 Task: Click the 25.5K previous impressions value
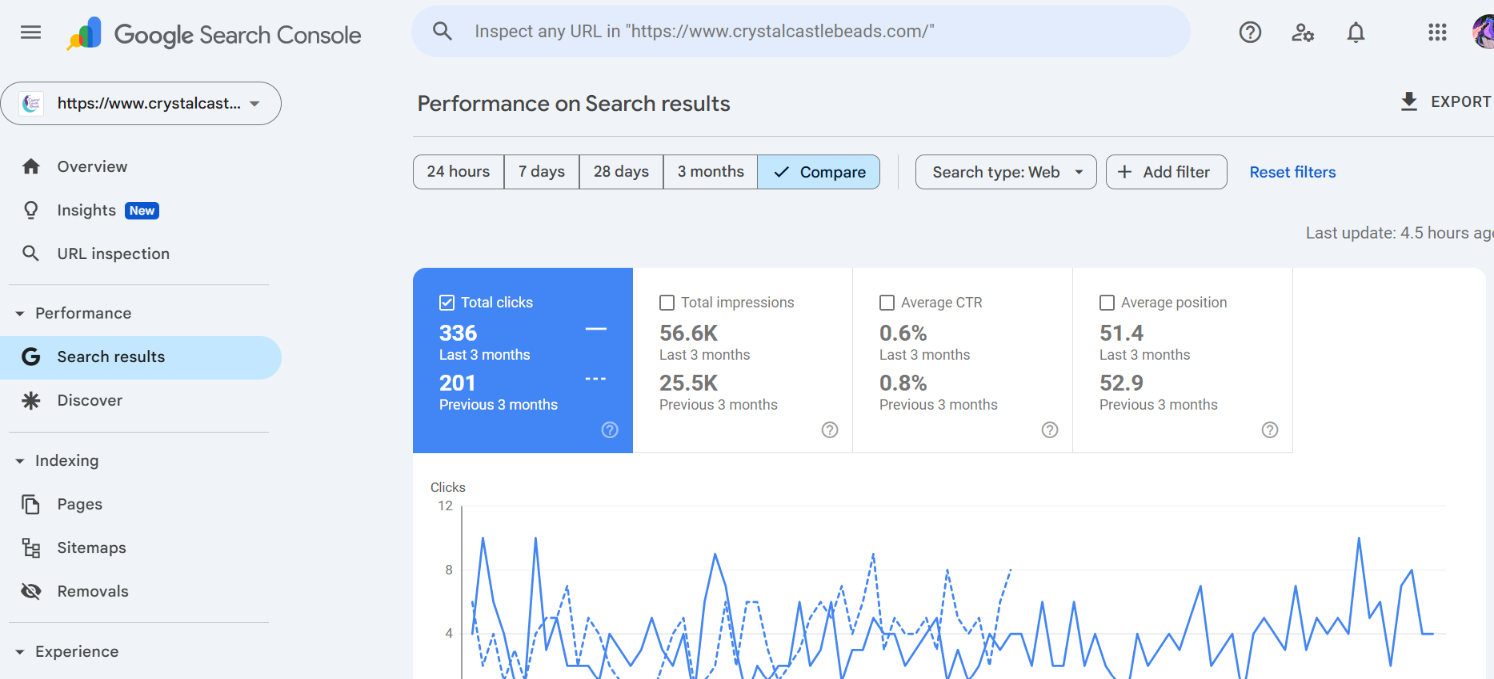[689, 383]
